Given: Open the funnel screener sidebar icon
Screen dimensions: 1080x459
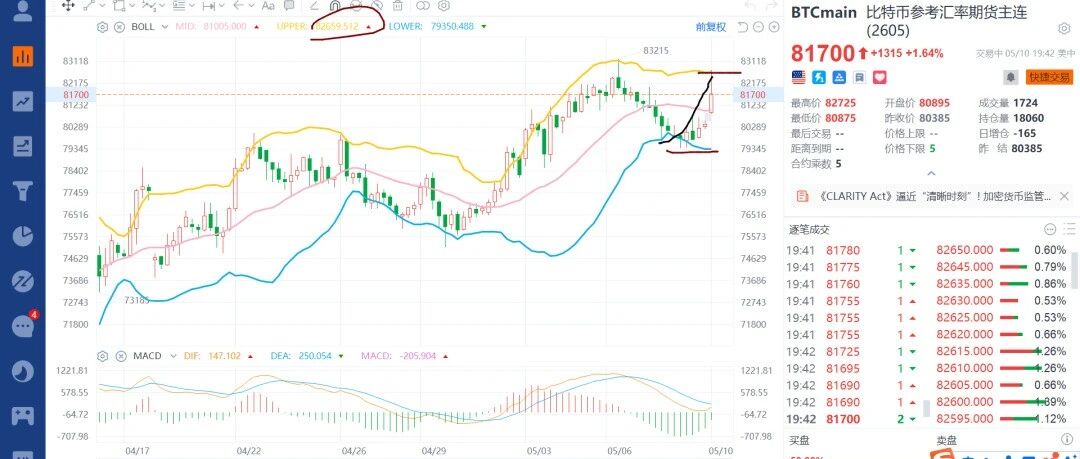Looking at the screenshot, I should 23,191.
